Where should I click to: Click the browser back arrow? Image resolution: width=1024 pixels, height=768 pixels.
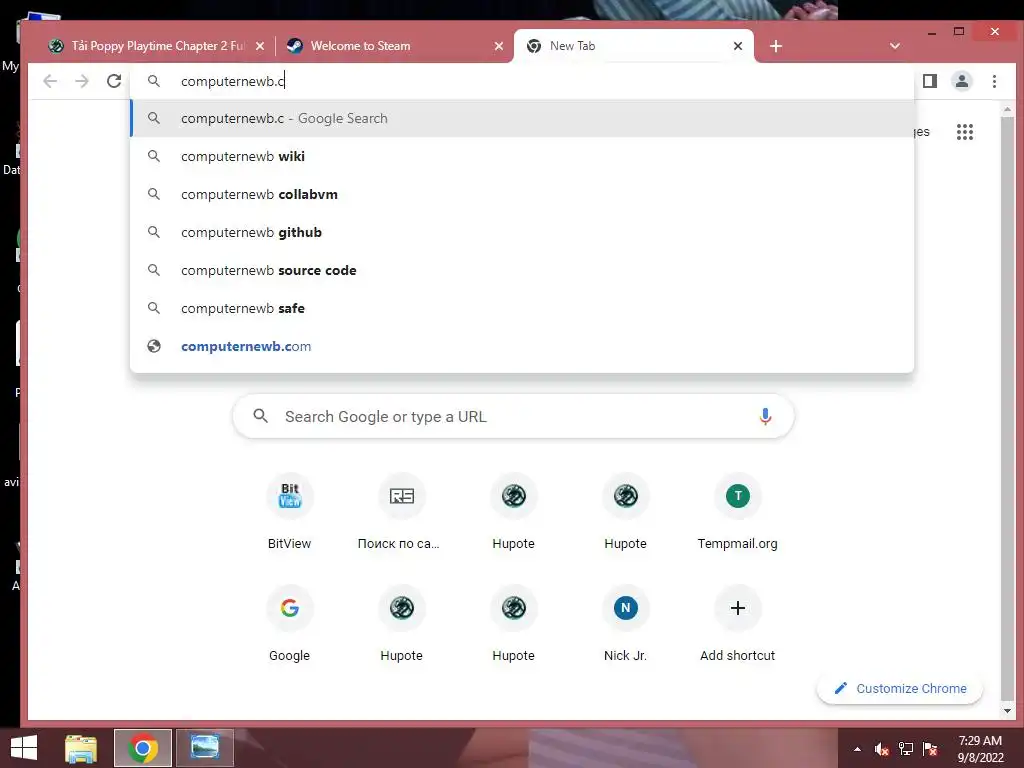50,81
